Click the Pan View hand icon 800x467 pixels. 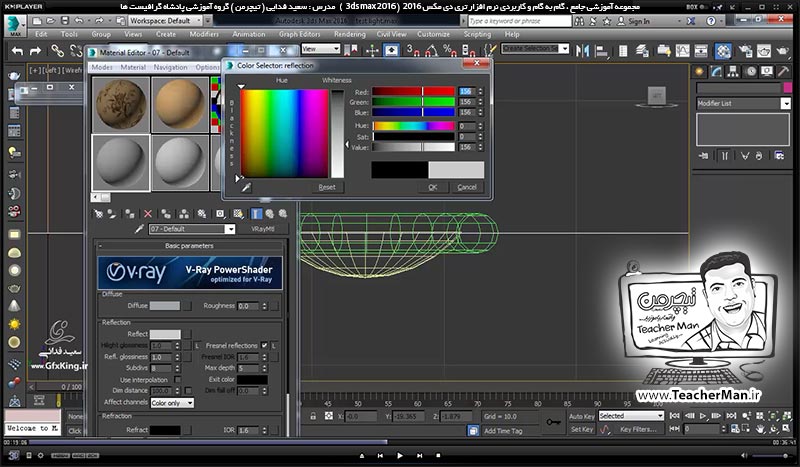pyautogui.click(x=760, y=429)
